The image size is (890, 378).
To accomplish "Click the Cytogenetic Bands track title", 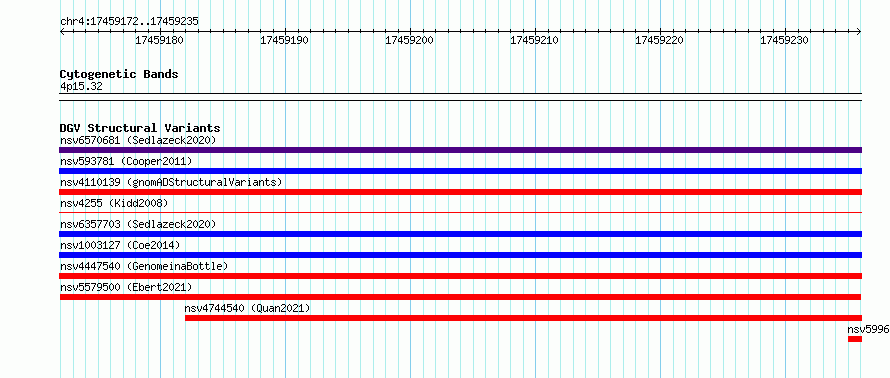I will tap(119, 74).
